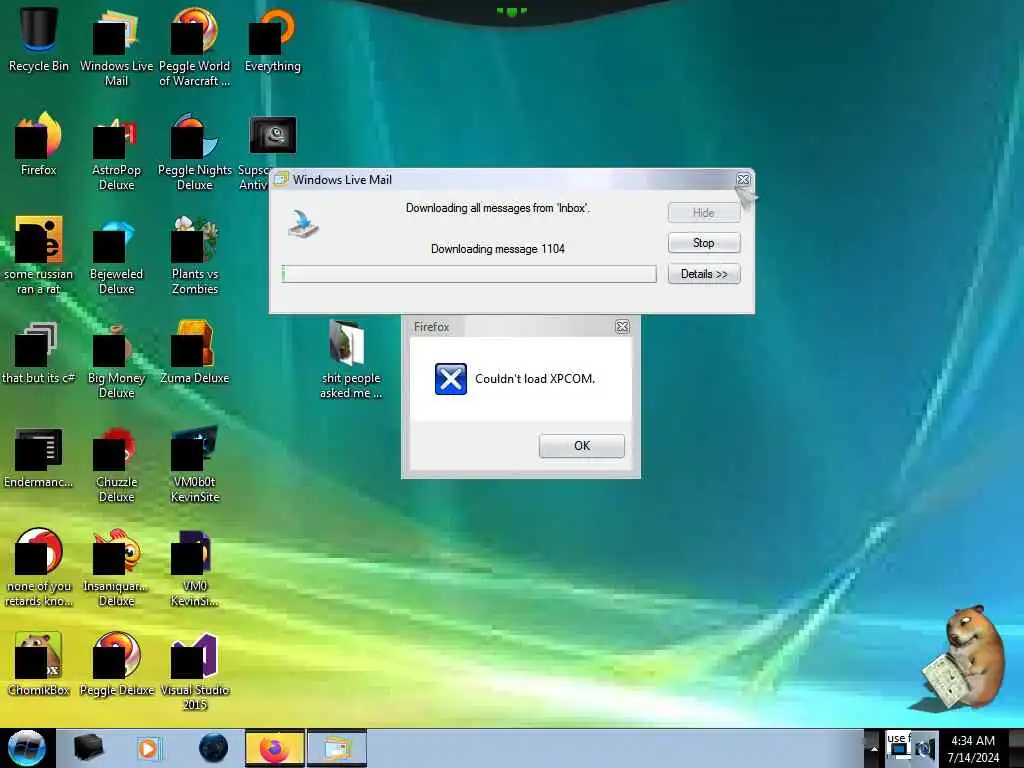Click the blue X error icon in Firefox dialog

click(x=451, y=379)
